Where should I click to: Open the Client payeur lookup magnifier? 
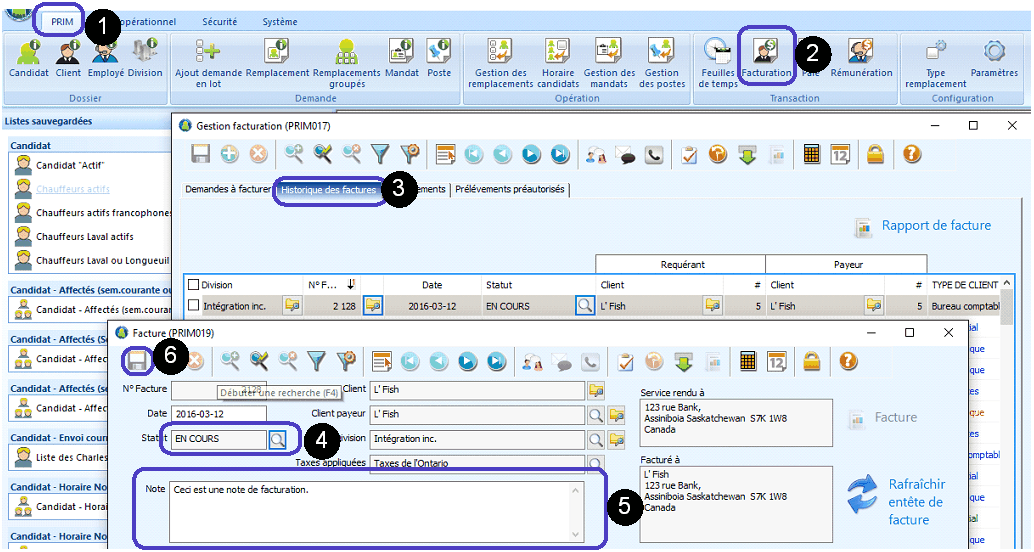click(x=595, y=414)
